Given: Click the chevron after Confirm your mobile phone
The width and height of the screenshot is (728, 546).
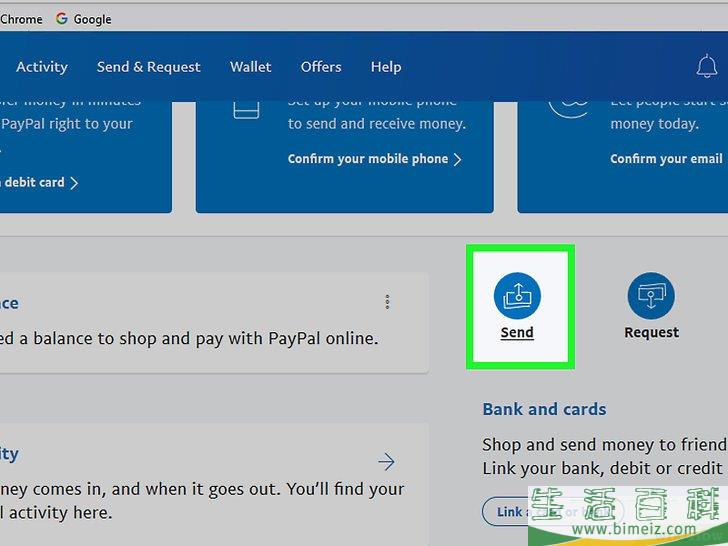Looking at the screenshot, I should (458, 159).
